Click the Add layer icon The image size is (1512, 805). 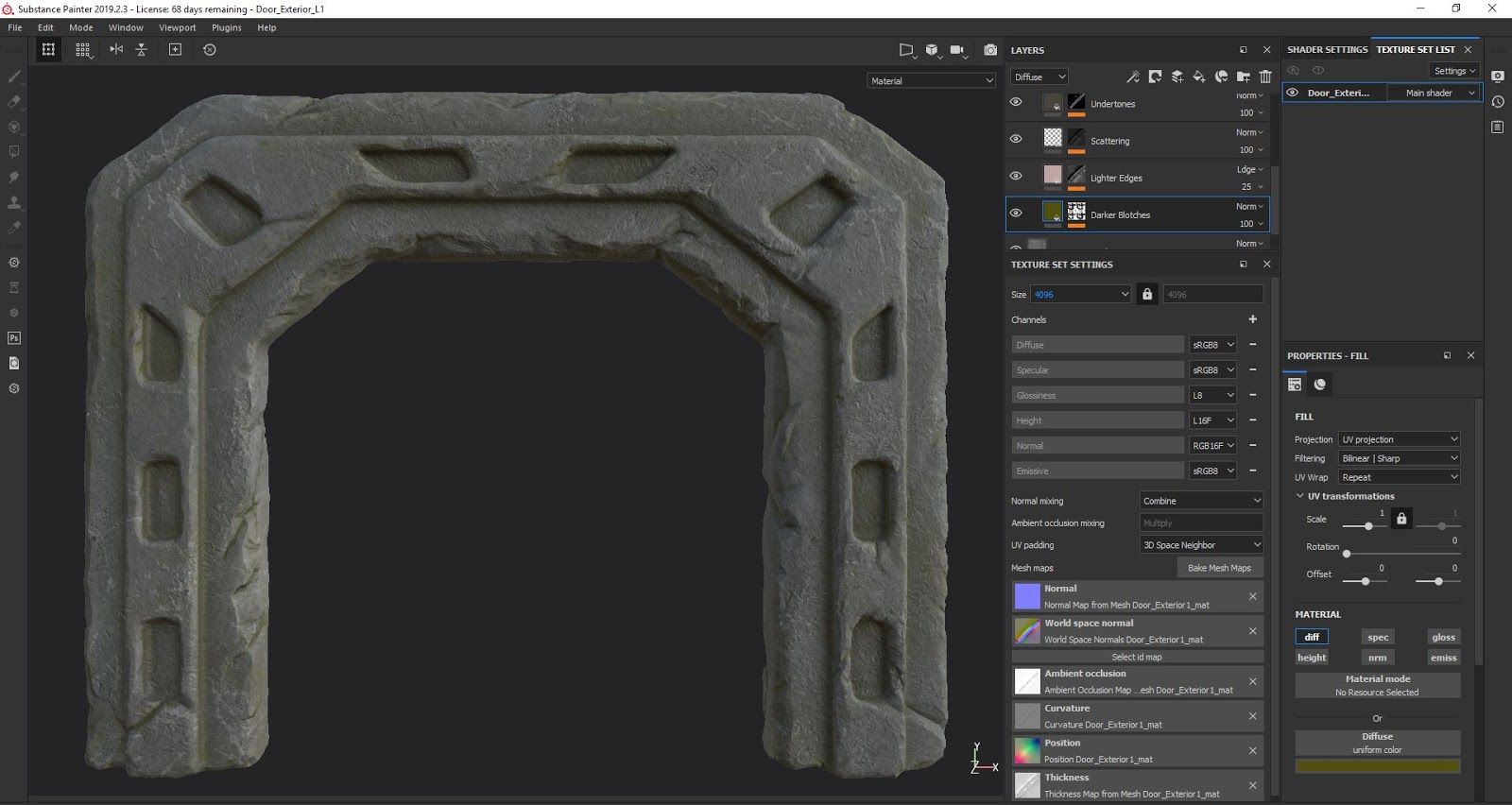click(1177, 77)
